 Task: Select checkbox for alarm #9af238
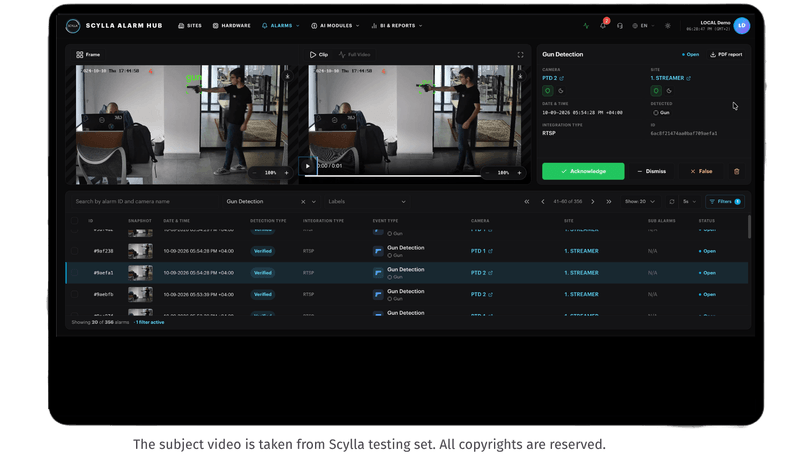[75, 251]
